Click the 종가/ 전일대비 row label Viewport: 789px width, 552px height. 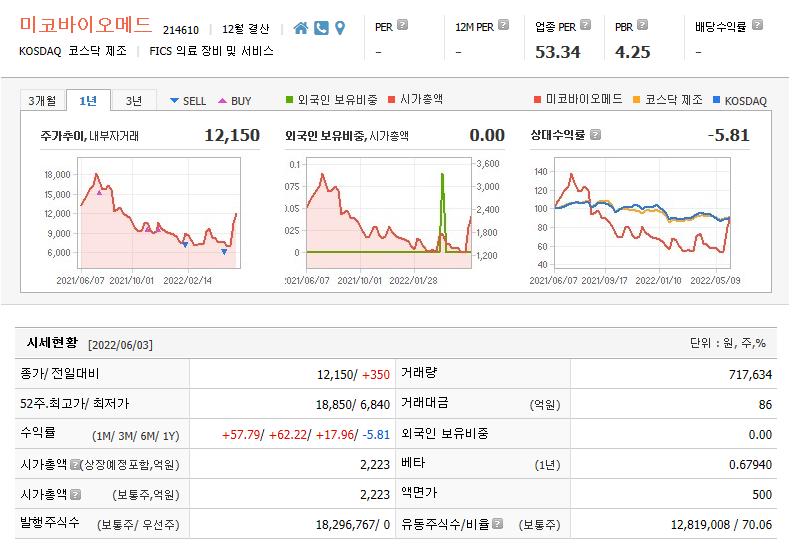[x=60, y=373]
